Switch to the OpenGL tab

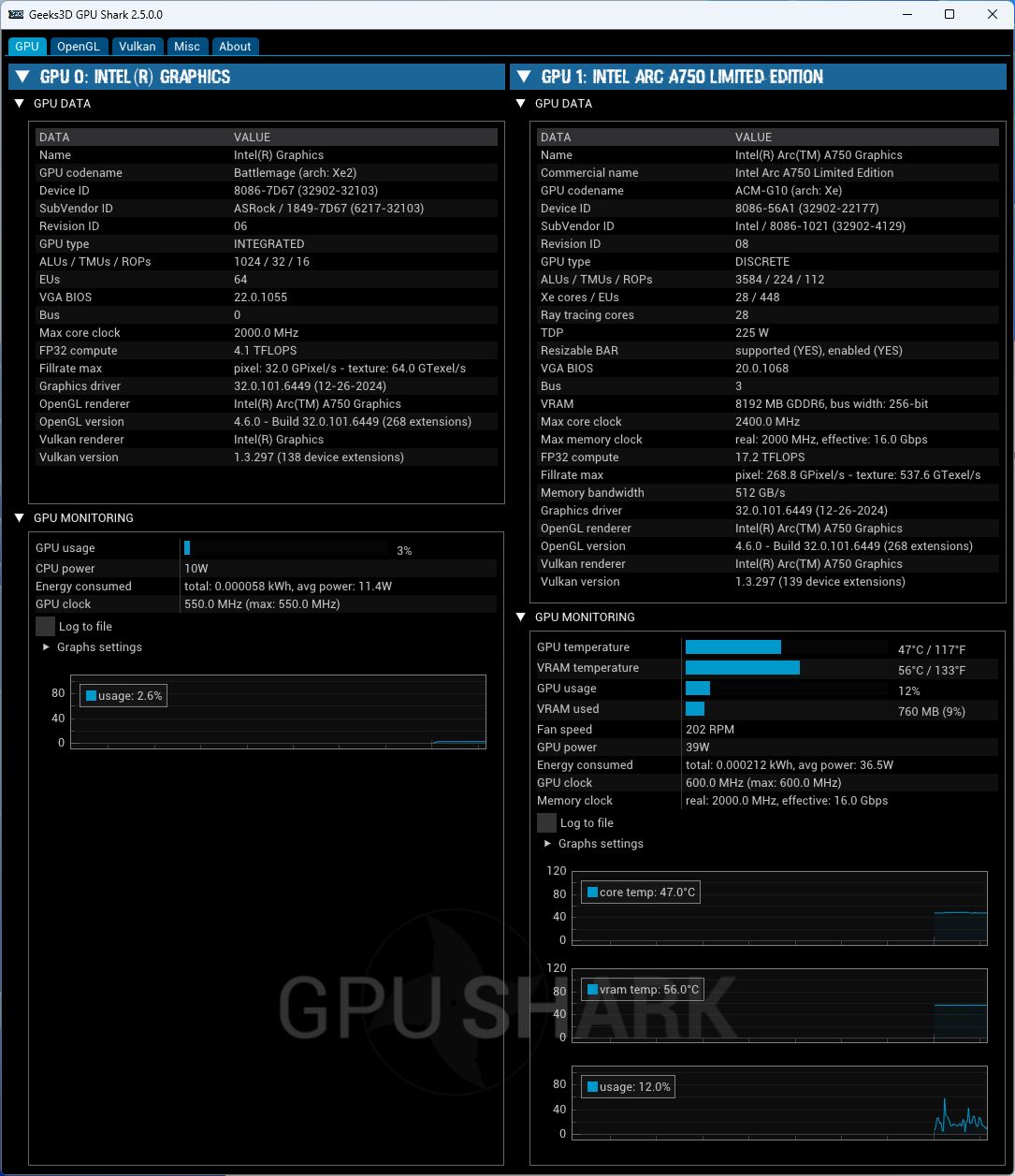78,46
